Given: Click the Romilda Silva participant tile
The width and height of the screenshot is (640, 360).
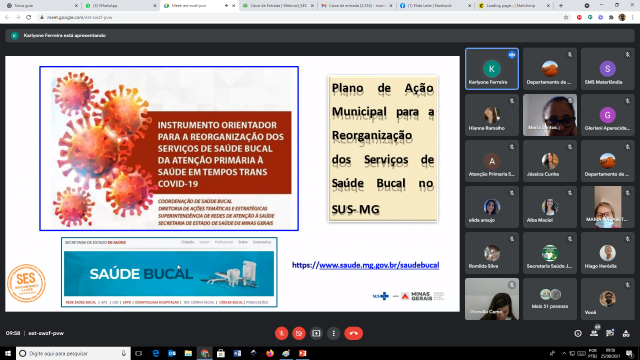Looking at the screenshot, I should click(492, 253).
